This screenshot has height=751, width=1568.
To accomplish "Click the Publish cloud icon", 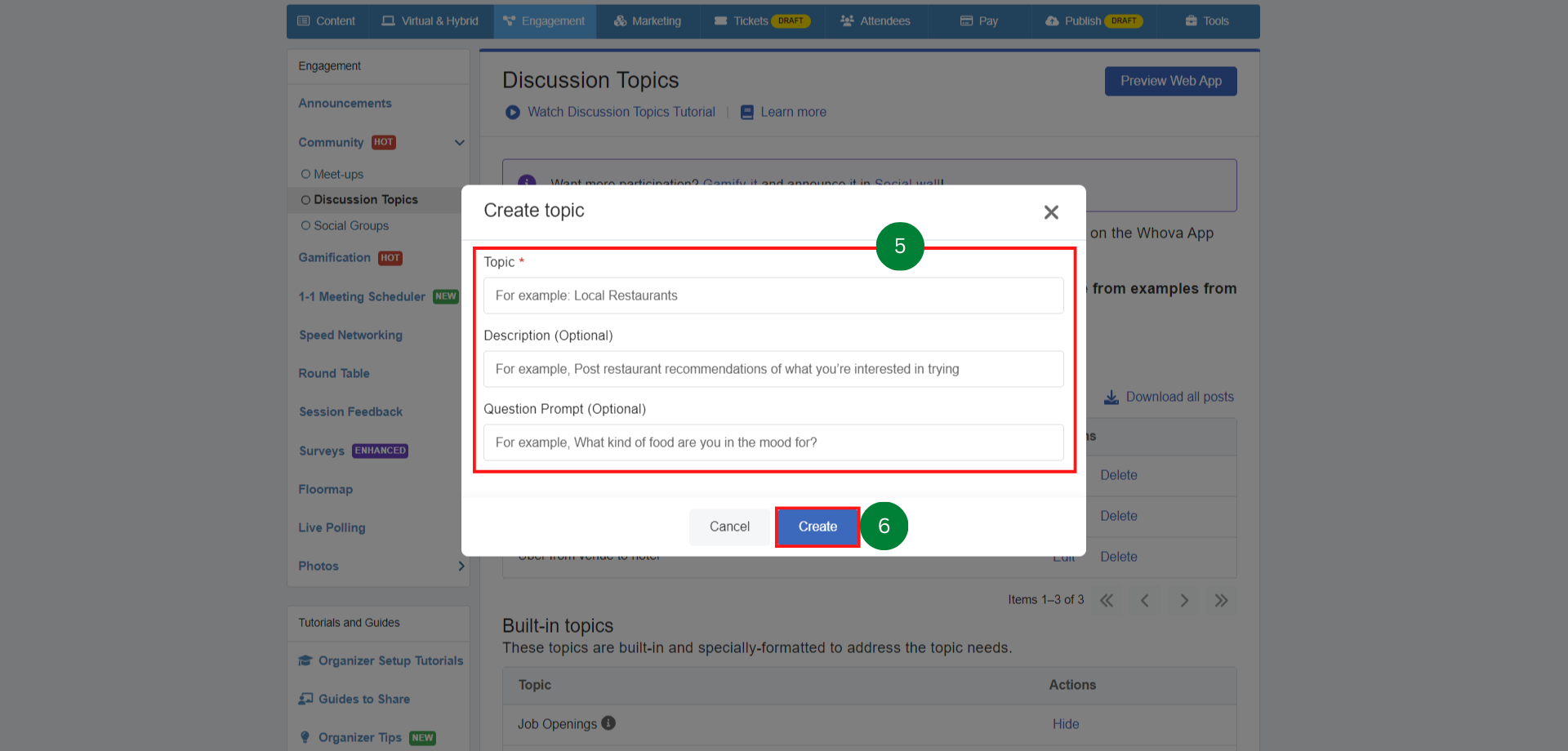I will point(1052,21).
